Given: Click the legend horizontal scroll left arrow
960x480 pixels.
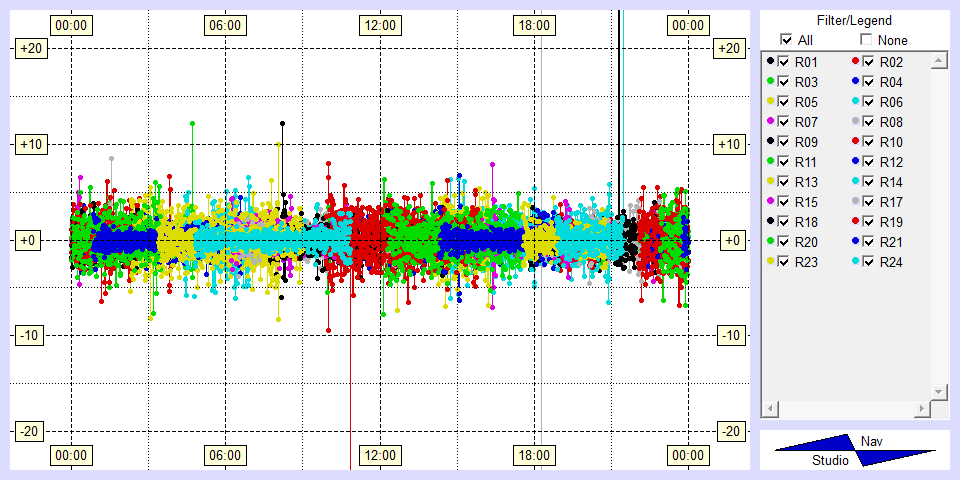Looking at the screenshot, I should [771, 410].
